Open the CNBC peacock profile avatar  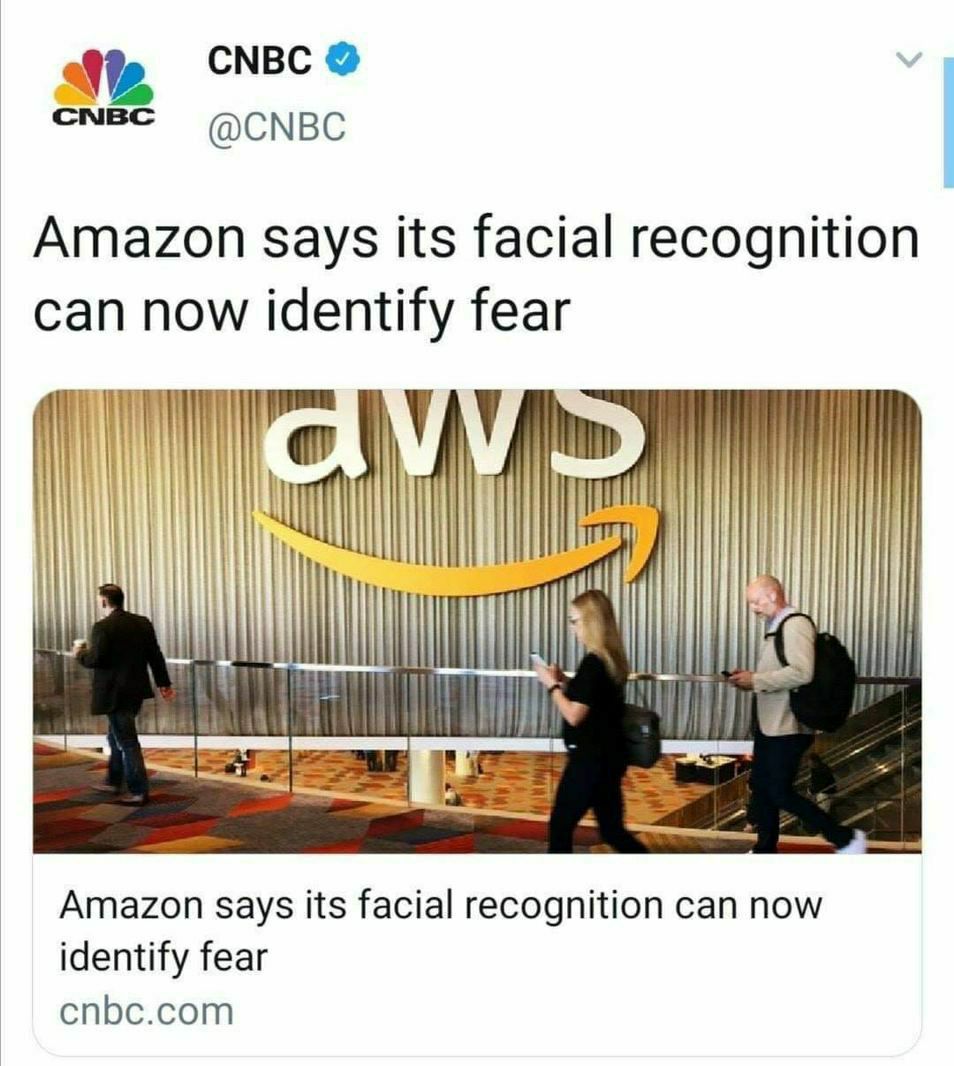(x=103, y=88)
